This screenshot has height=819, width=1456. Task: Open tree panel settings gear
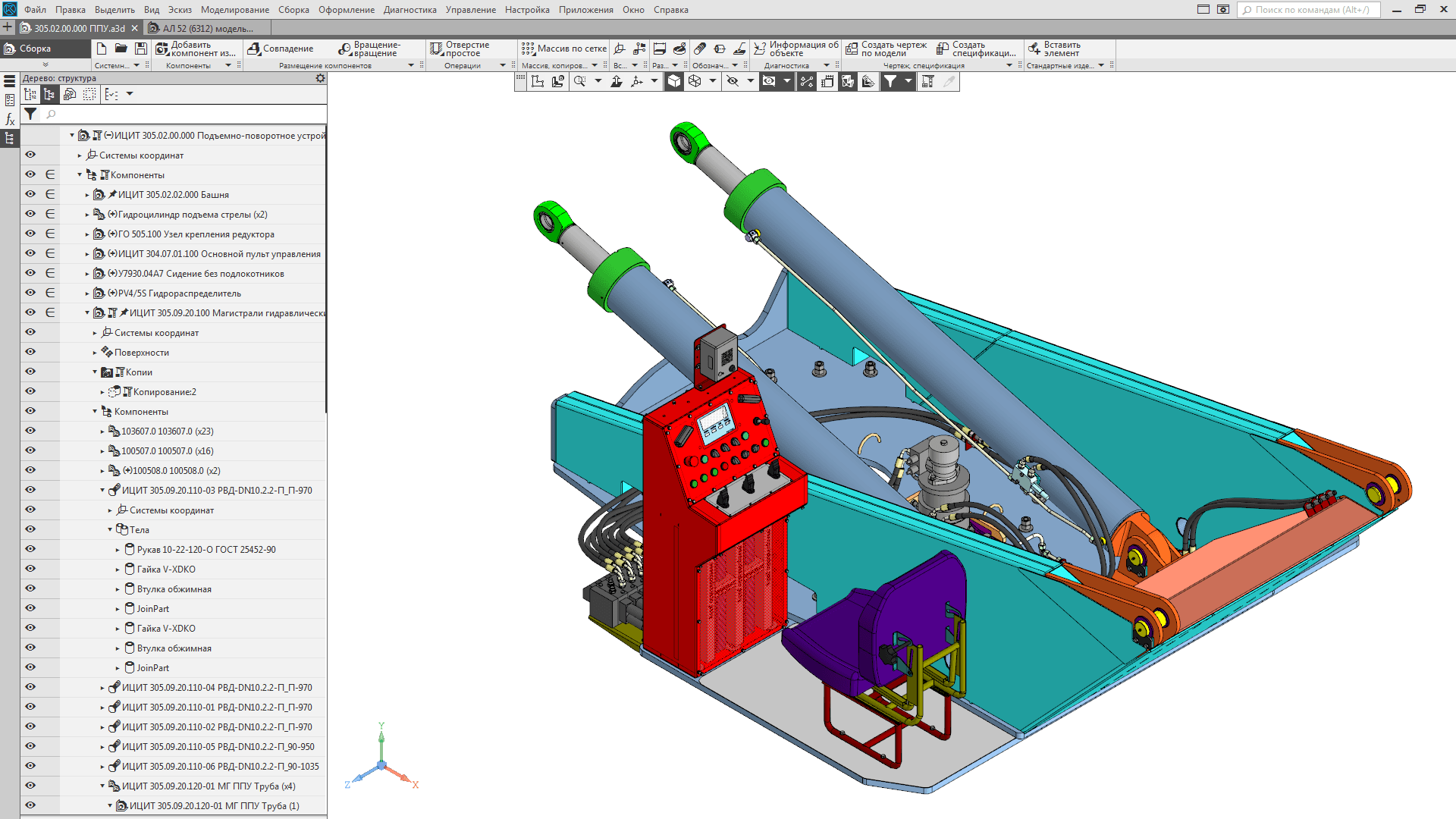coord(320,78)
